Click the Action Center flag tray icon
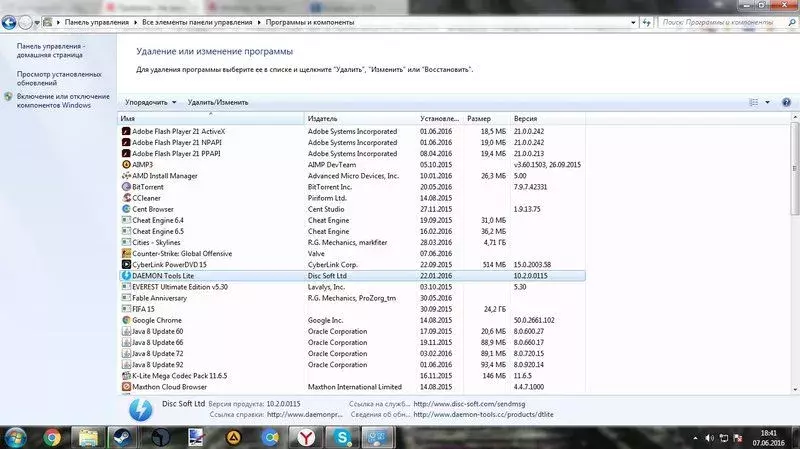Image resolution: width=800 pixels, height=449 pixels. click(738, 438)
